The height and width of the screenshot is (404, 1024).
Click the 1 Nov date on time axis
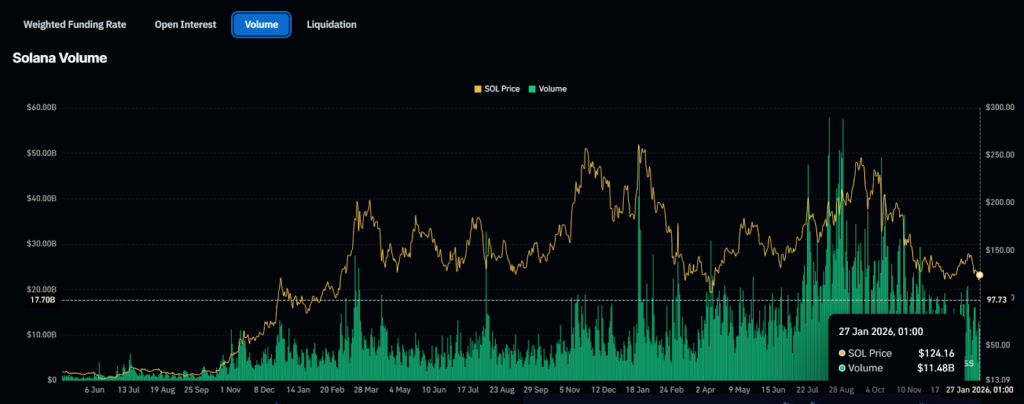click(x=231, y=390)
